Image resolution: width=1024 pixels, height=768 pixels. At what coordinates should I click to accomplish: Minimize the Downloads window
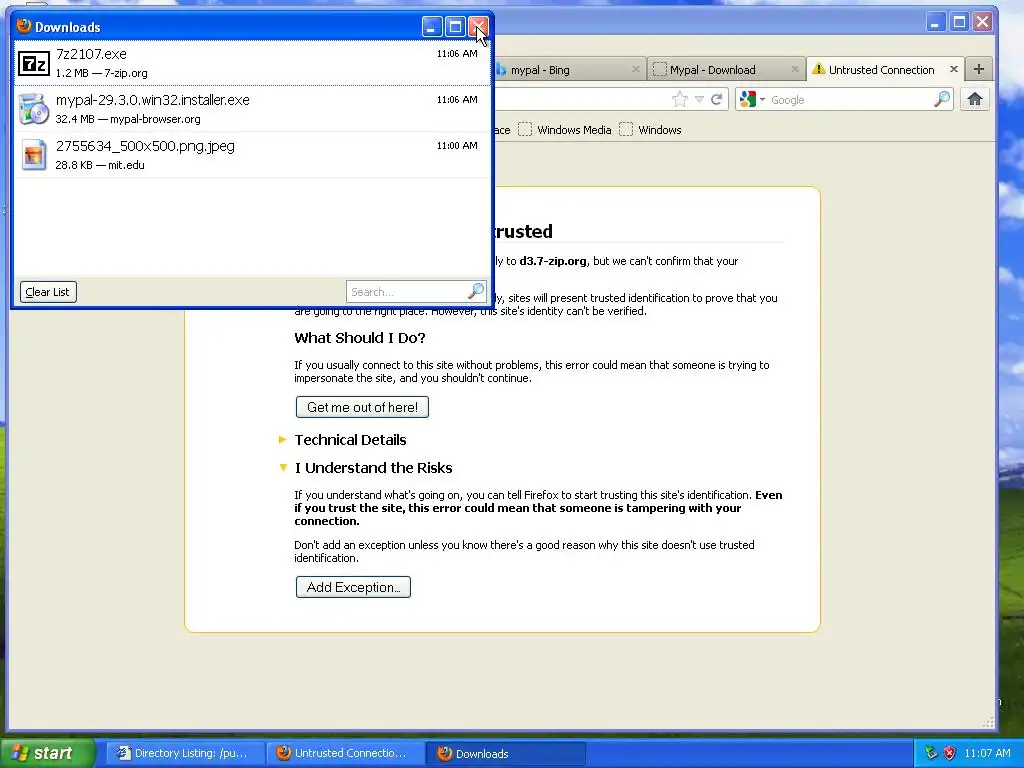tap(432, 27)
